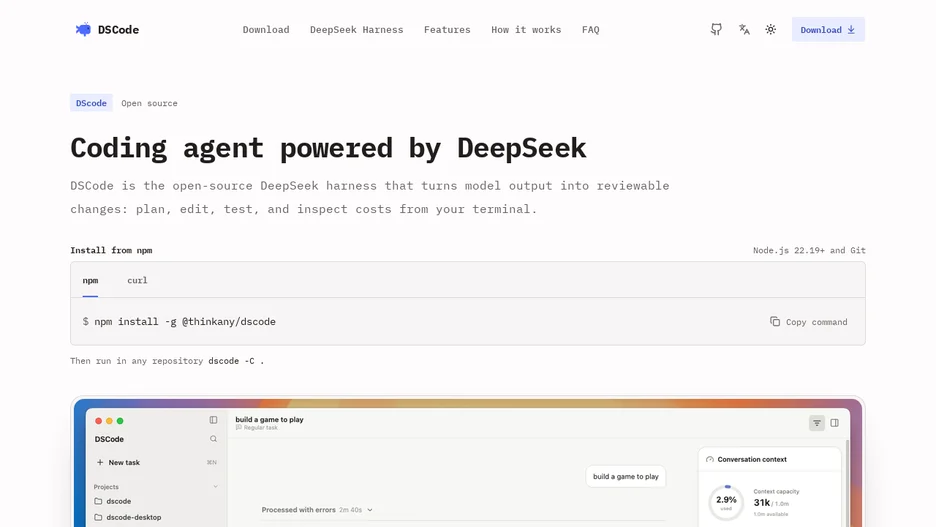Click the 'dscode -C .' command text

(236, 361)
